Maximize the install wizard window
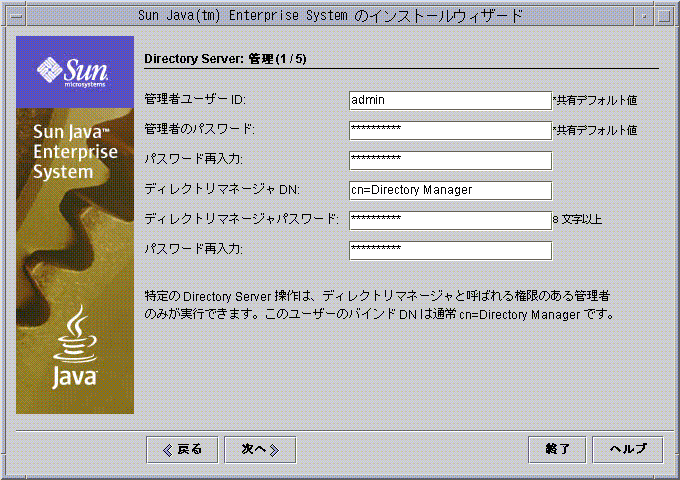 664,16
